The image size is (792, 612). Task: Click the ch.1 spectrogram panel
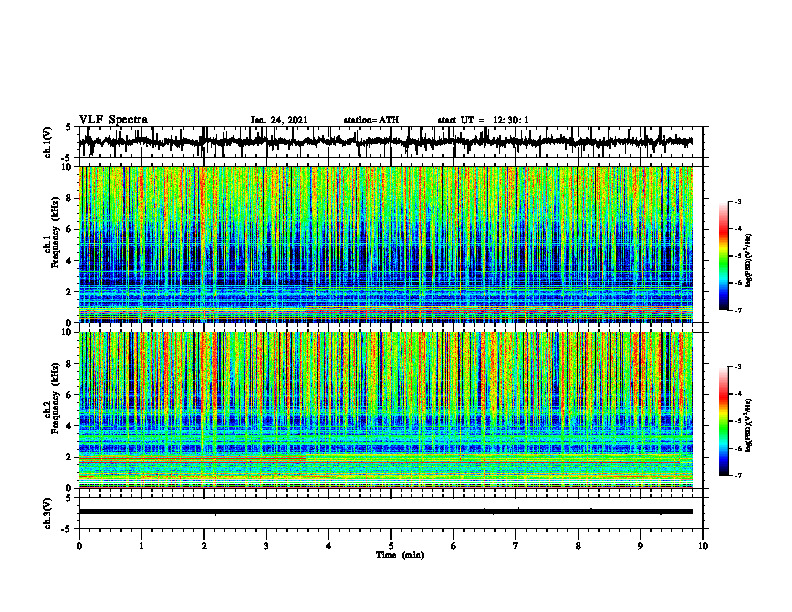385,244
